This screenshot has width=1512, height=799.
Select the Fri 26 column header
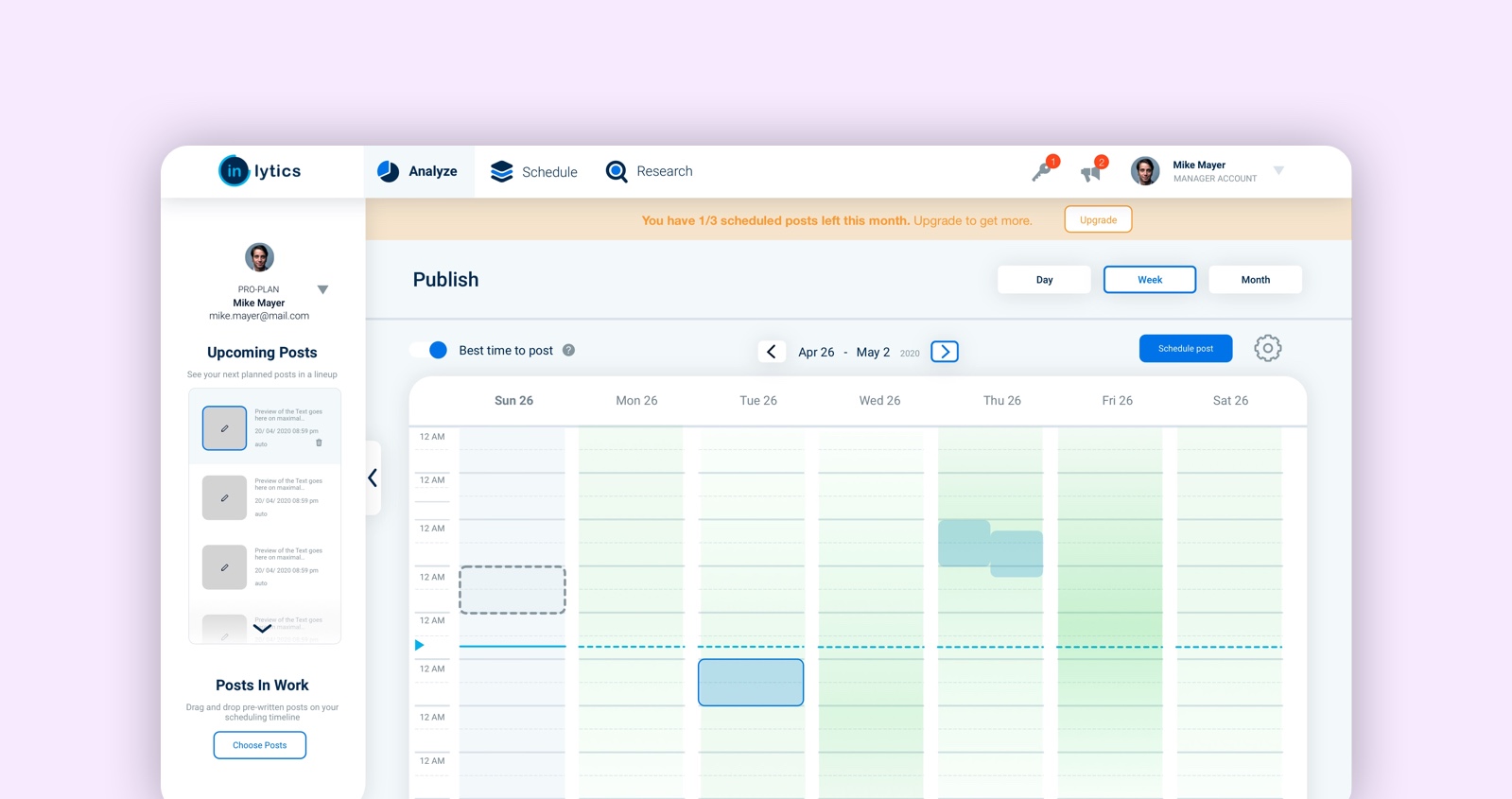(1117, 401)
